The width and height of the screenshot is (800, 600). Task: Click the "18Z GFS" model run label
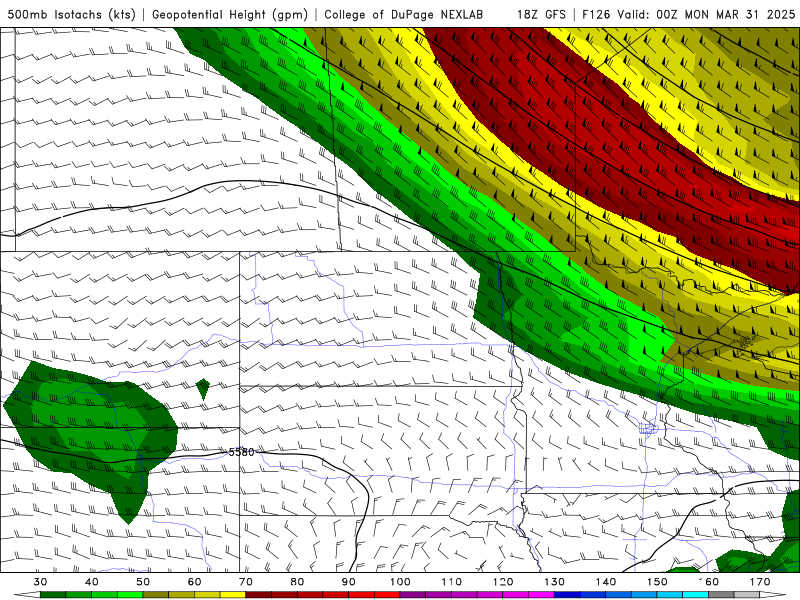coord(541,14)
